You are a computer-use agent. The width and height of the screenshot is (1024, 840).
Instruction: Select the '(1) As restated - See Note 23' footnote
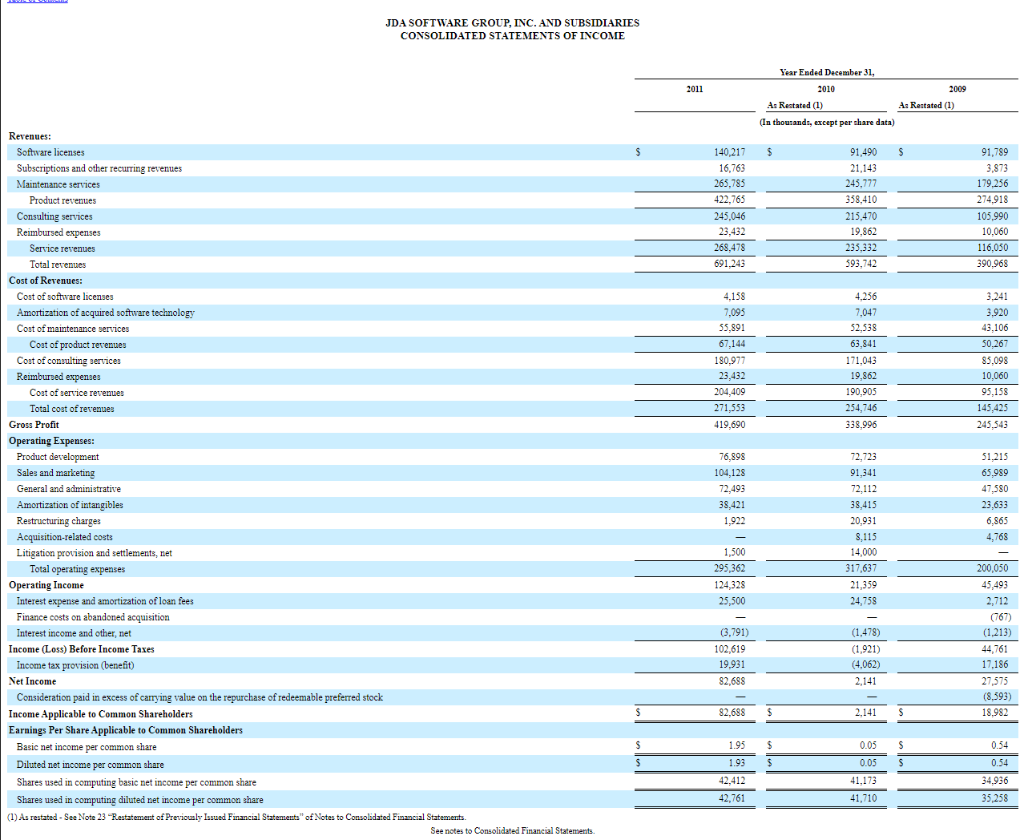coord(236,818)
